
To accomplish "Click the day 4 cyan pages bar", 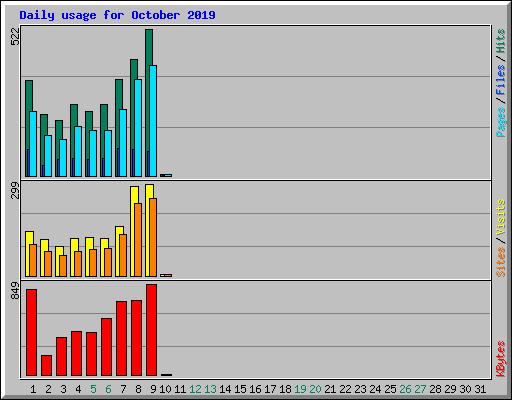I will [x=78, y=151].
